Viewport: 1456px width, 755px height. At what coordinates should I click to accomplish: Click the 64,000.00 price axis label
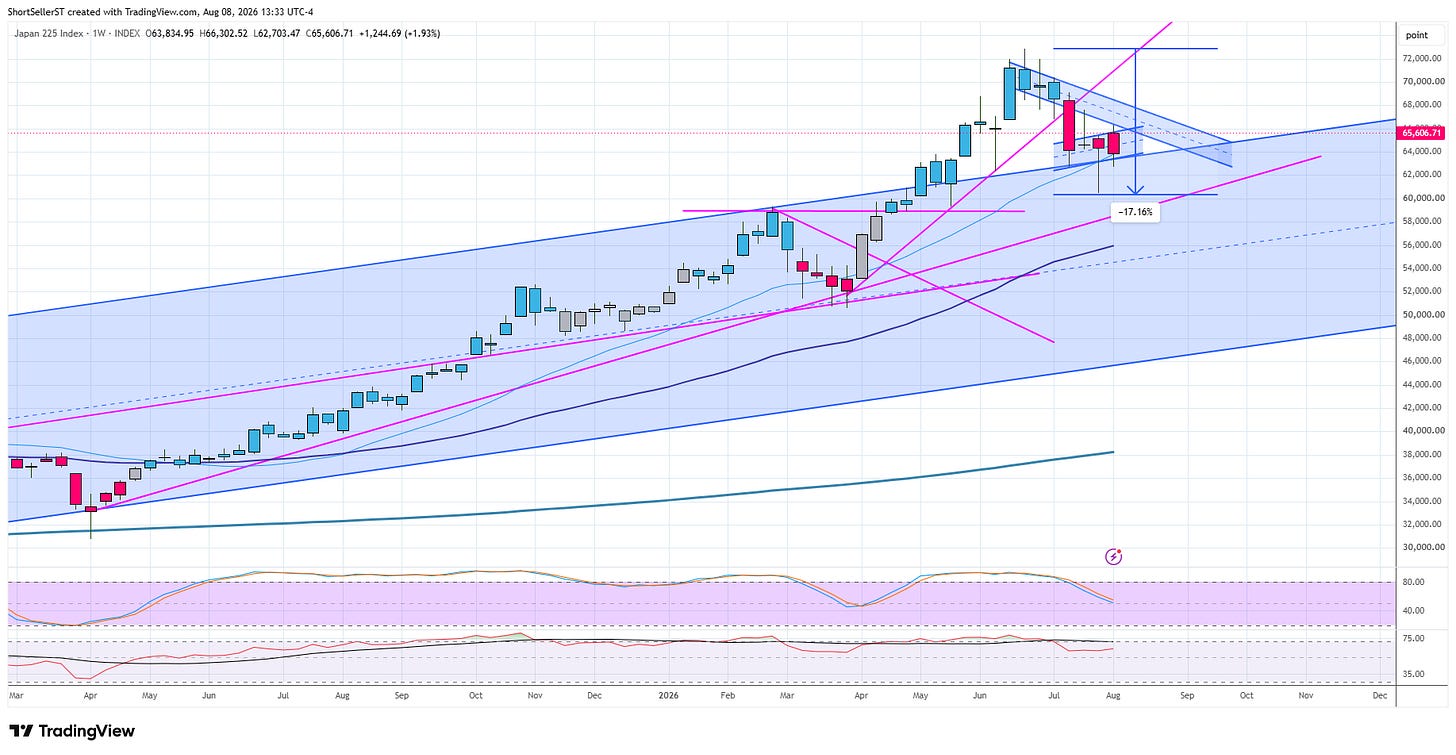[x=1421, y=151]
